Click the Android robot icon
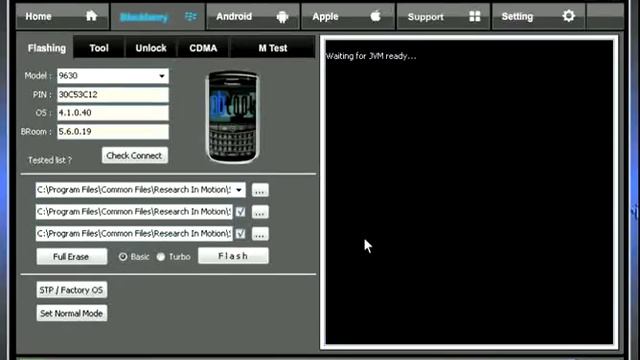The image size is (640, 360). coord(282,17)
